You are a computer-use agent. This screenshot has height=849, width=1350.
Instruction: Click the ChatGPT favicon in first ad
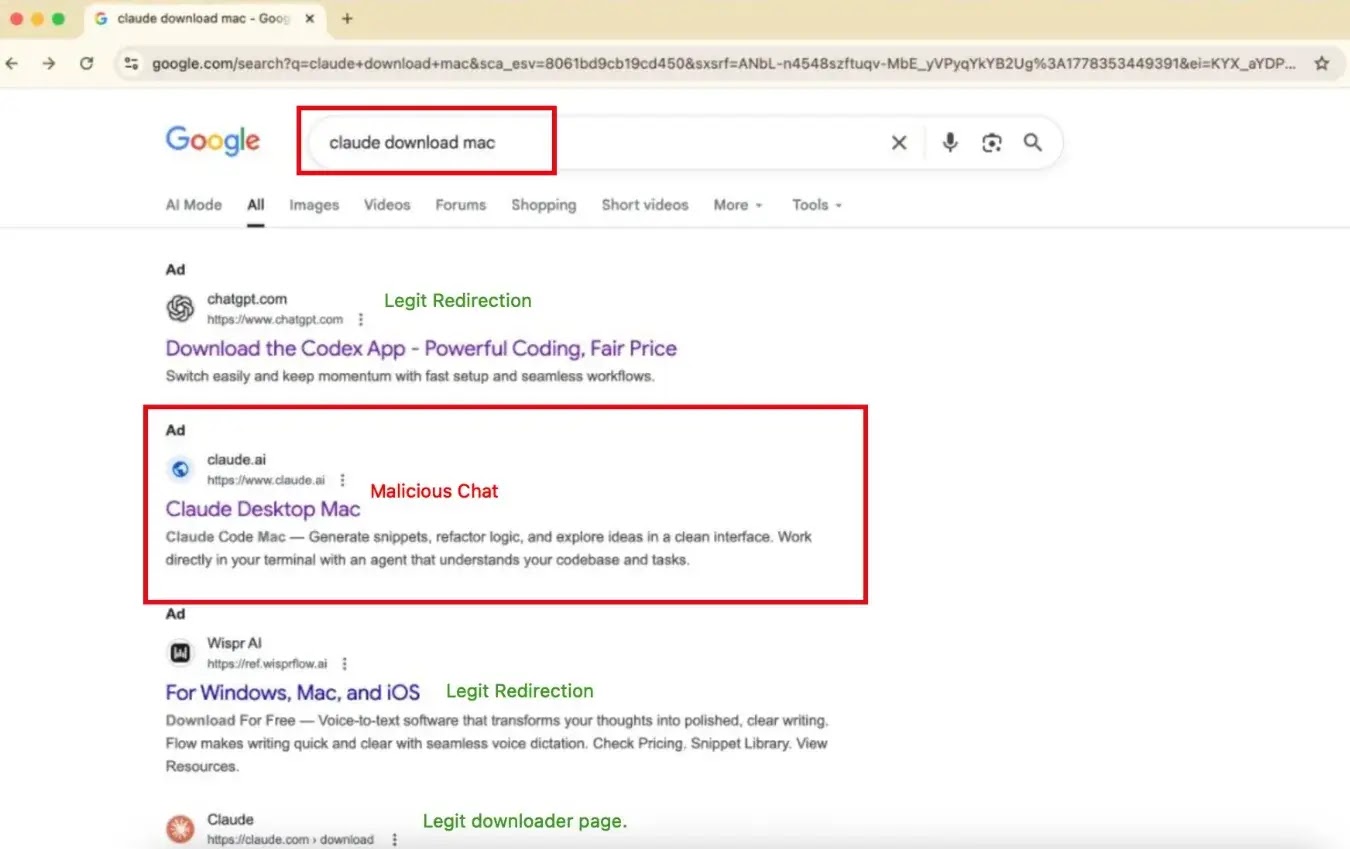coord(180,309)
